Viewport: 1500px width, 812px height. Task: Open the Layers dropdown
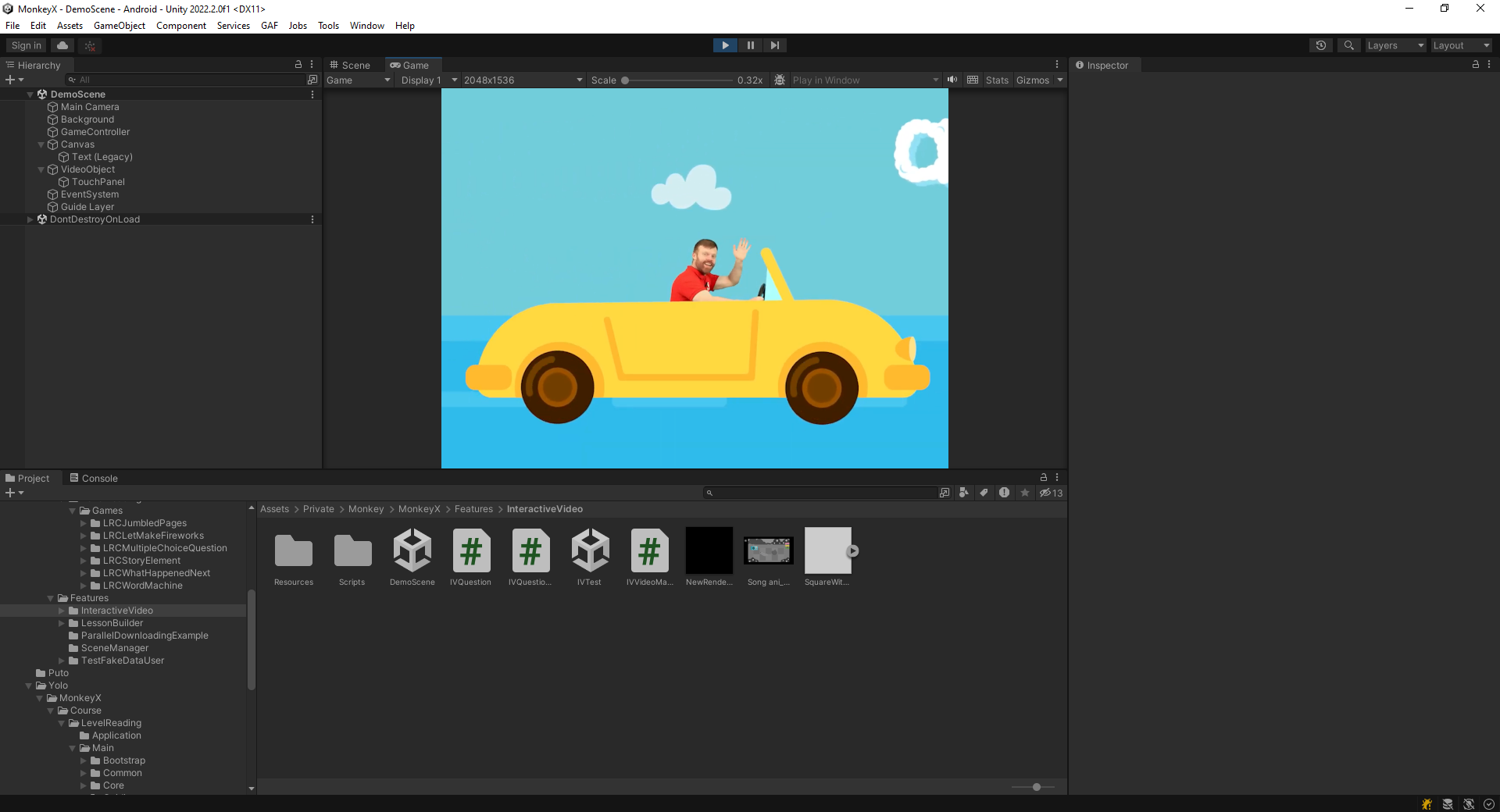pos(1395,45)
